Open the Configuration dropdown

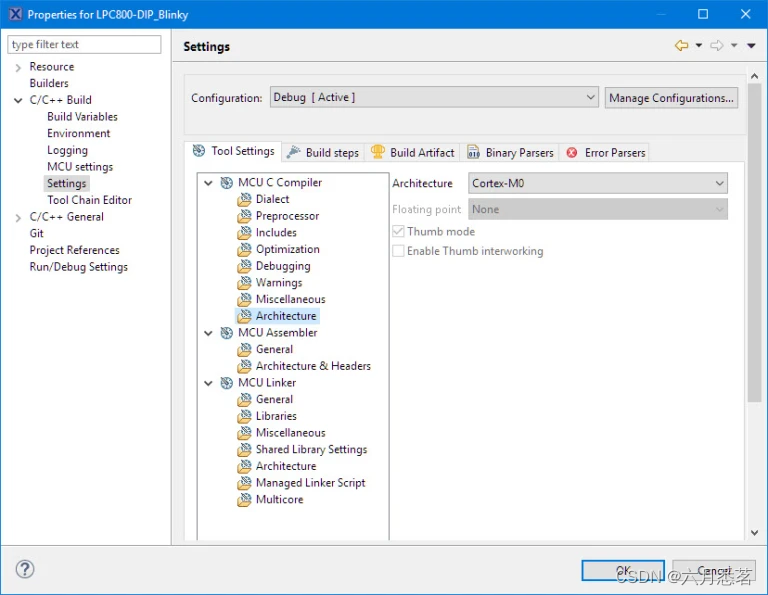point(434,97)
